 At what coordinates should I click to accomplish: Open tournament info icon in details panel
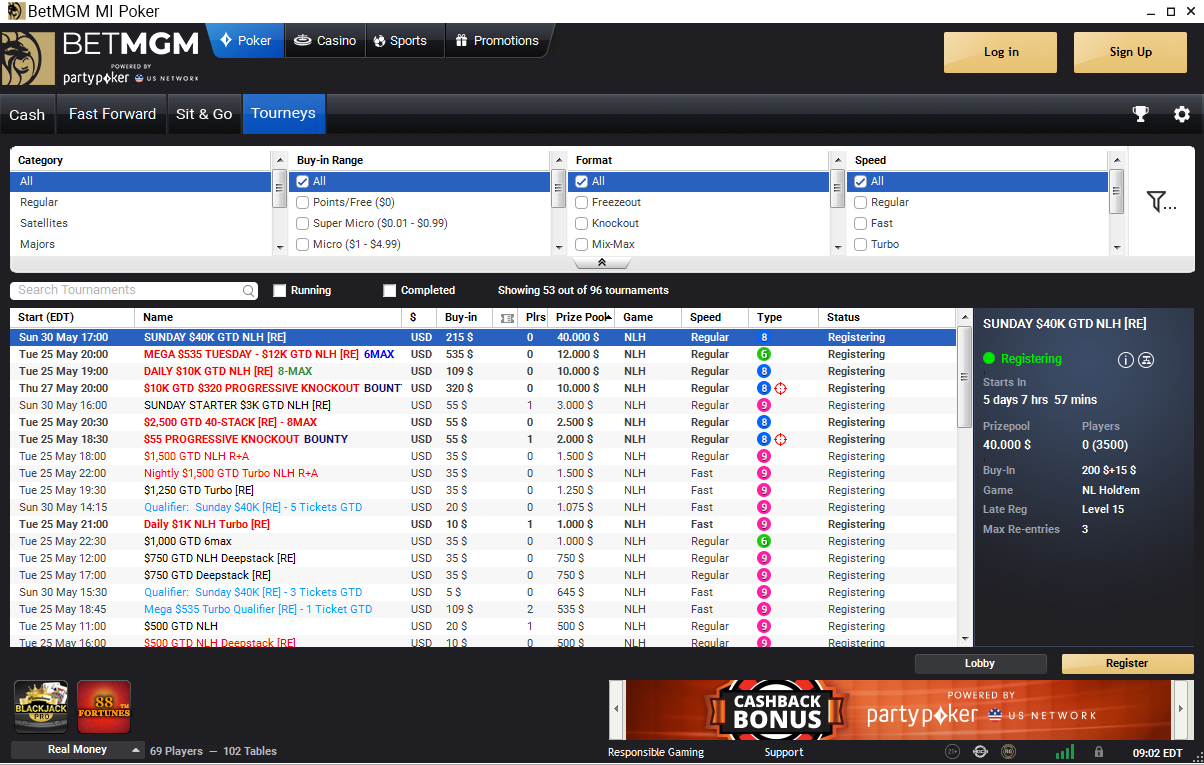[1125, 360]
